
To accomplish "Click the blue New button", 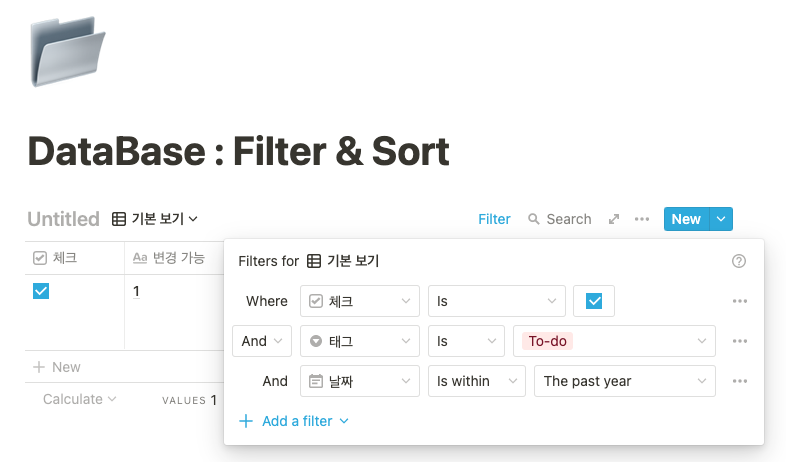I will click(x=686, y=219).
